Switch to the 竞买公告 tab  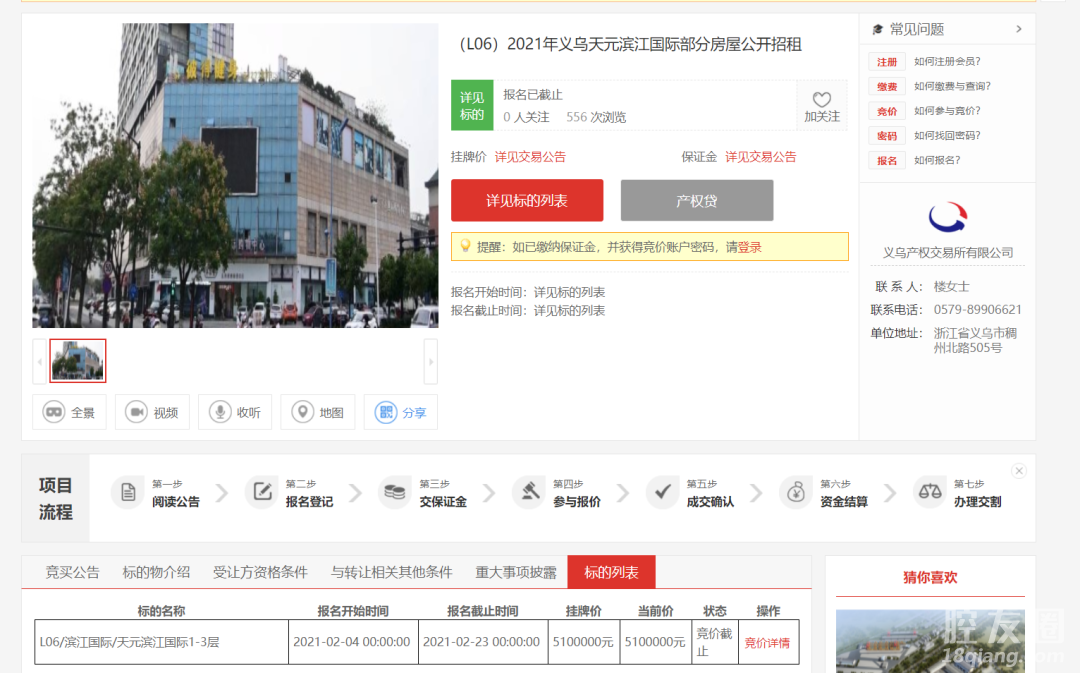pos(73,572)
